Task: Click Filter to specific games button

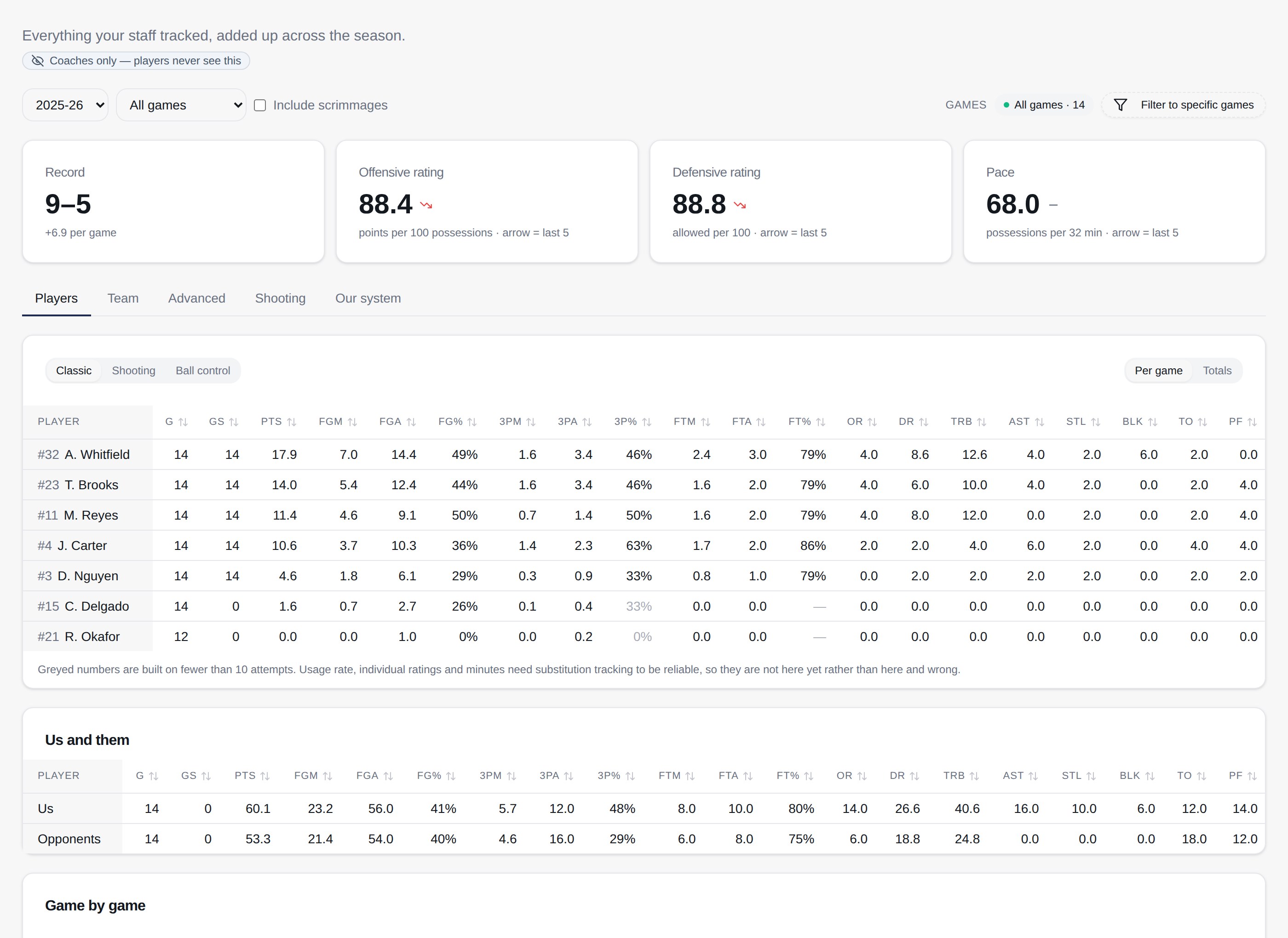Action: pyautogui.click(x=1184, y=105)
